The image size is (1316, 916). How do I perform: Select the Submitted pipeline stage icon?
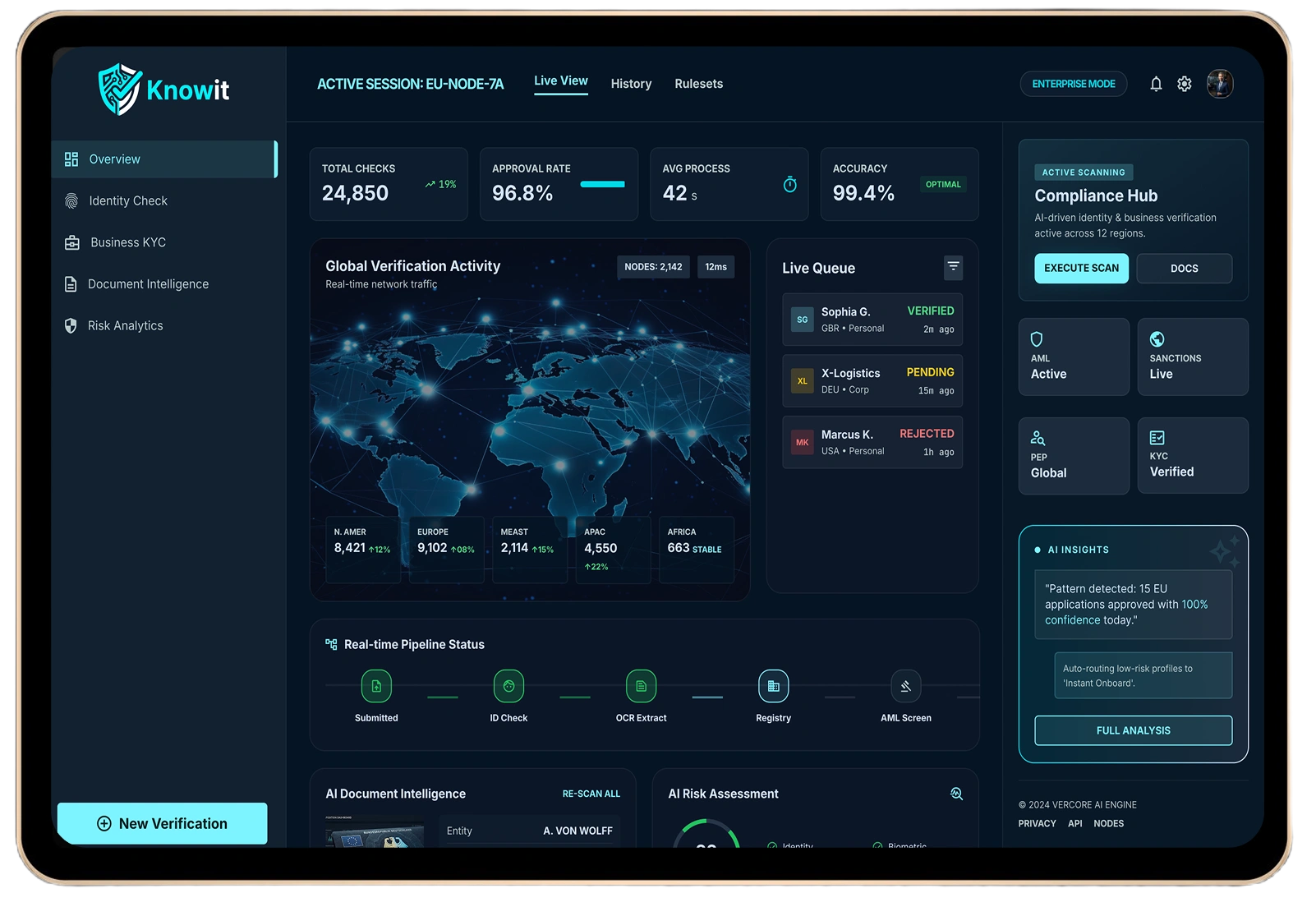(x=376, y=686)
